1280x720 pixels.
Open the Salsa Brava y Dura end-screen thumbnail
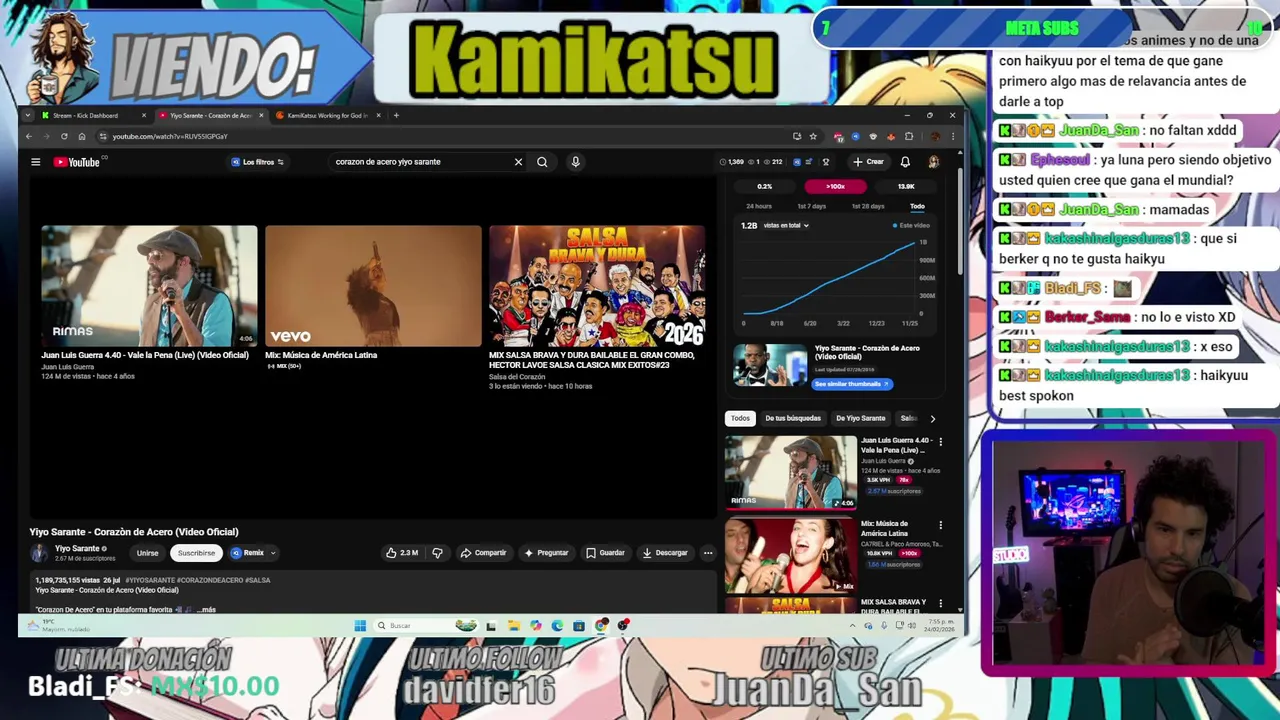pos(597,286)
